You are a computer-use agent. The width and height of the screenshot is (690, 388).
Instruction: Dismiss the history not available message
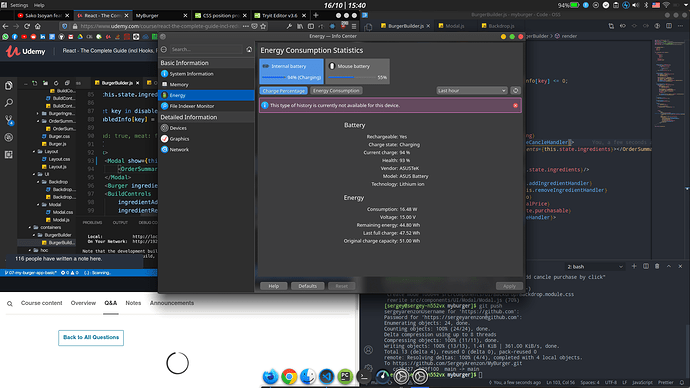point(515,106)
